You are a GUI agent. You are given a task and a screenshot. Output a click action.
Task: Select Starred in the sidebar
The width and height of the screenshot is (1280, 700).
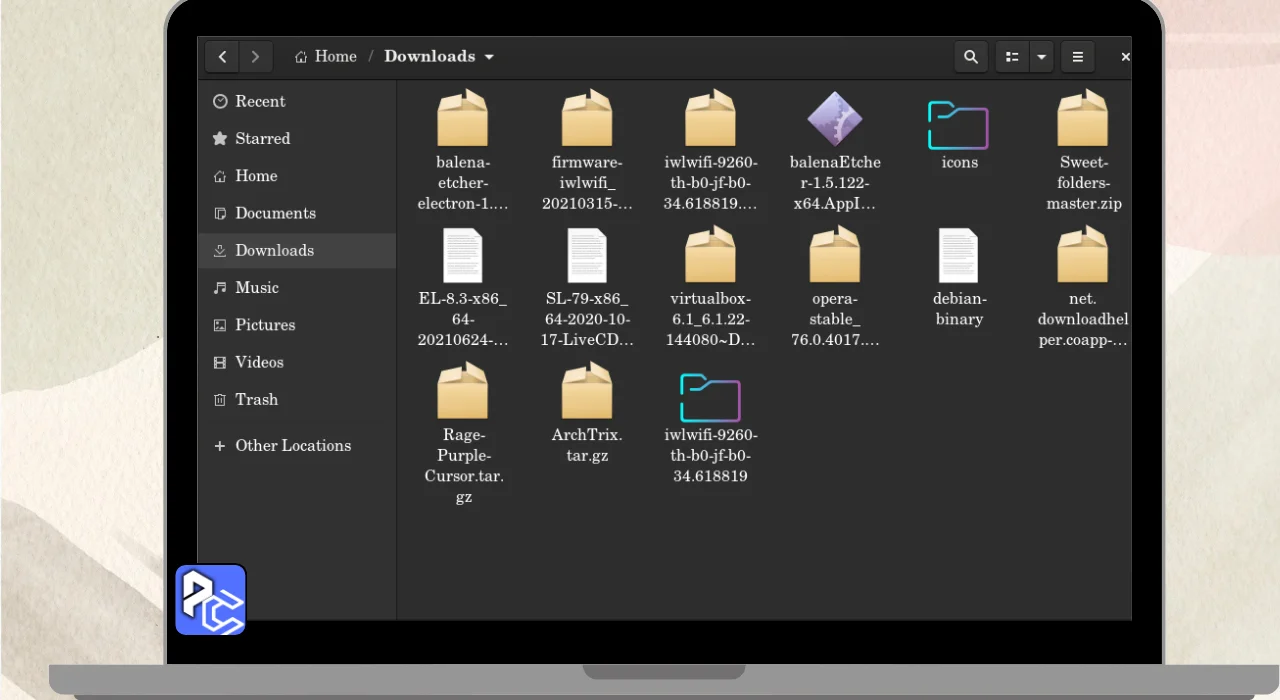coord(262,139)
